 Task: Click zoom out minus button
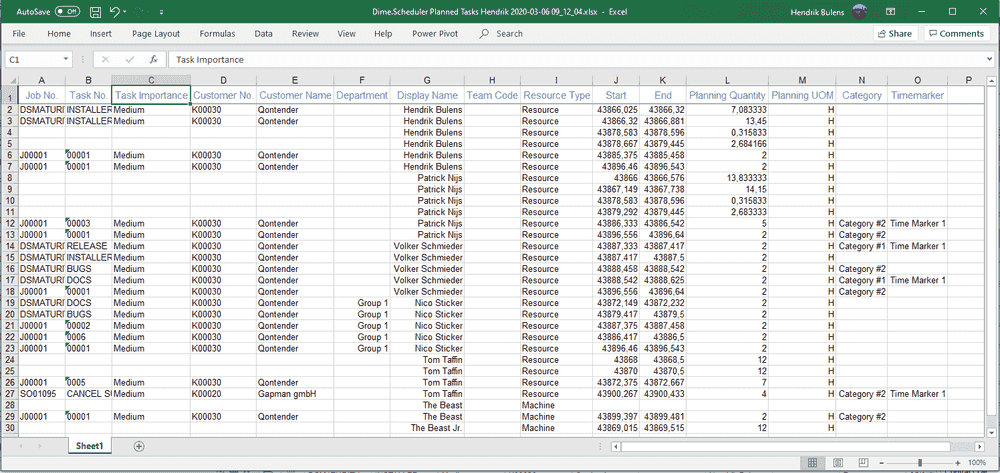click(881, 462)
